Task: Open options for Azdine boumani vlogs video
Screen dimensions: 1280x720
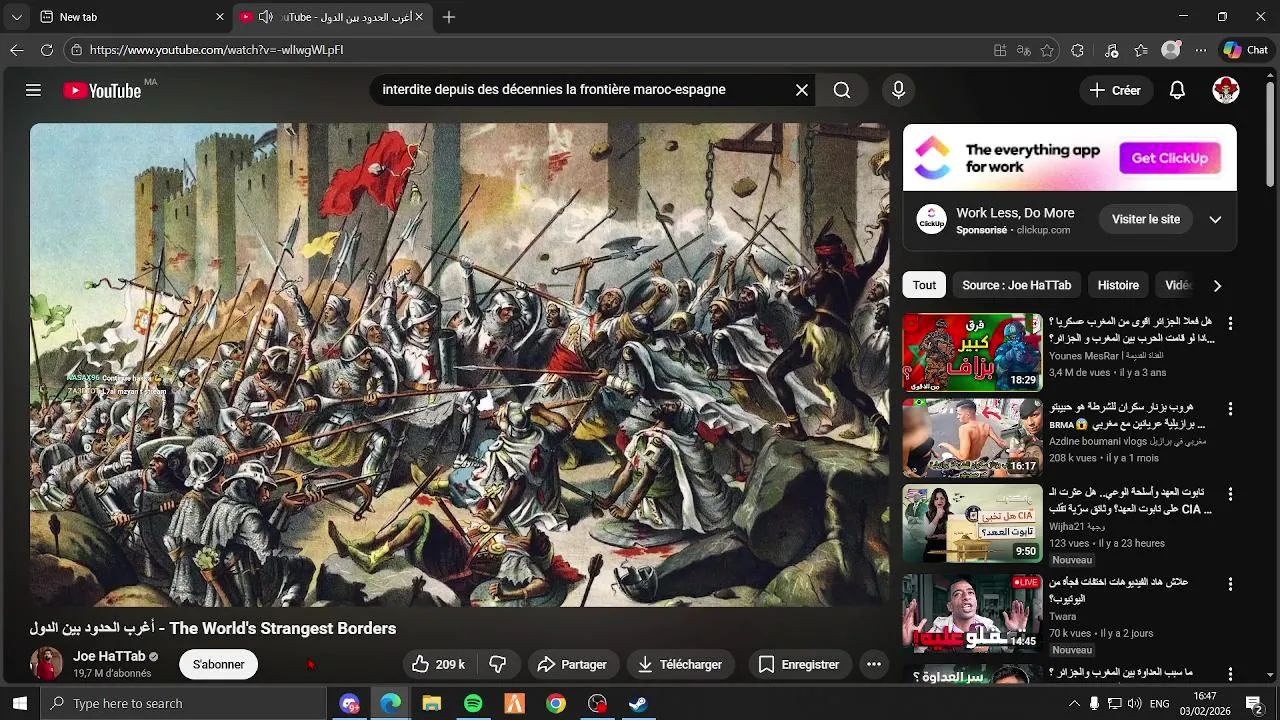Action: pos(1230,409)
